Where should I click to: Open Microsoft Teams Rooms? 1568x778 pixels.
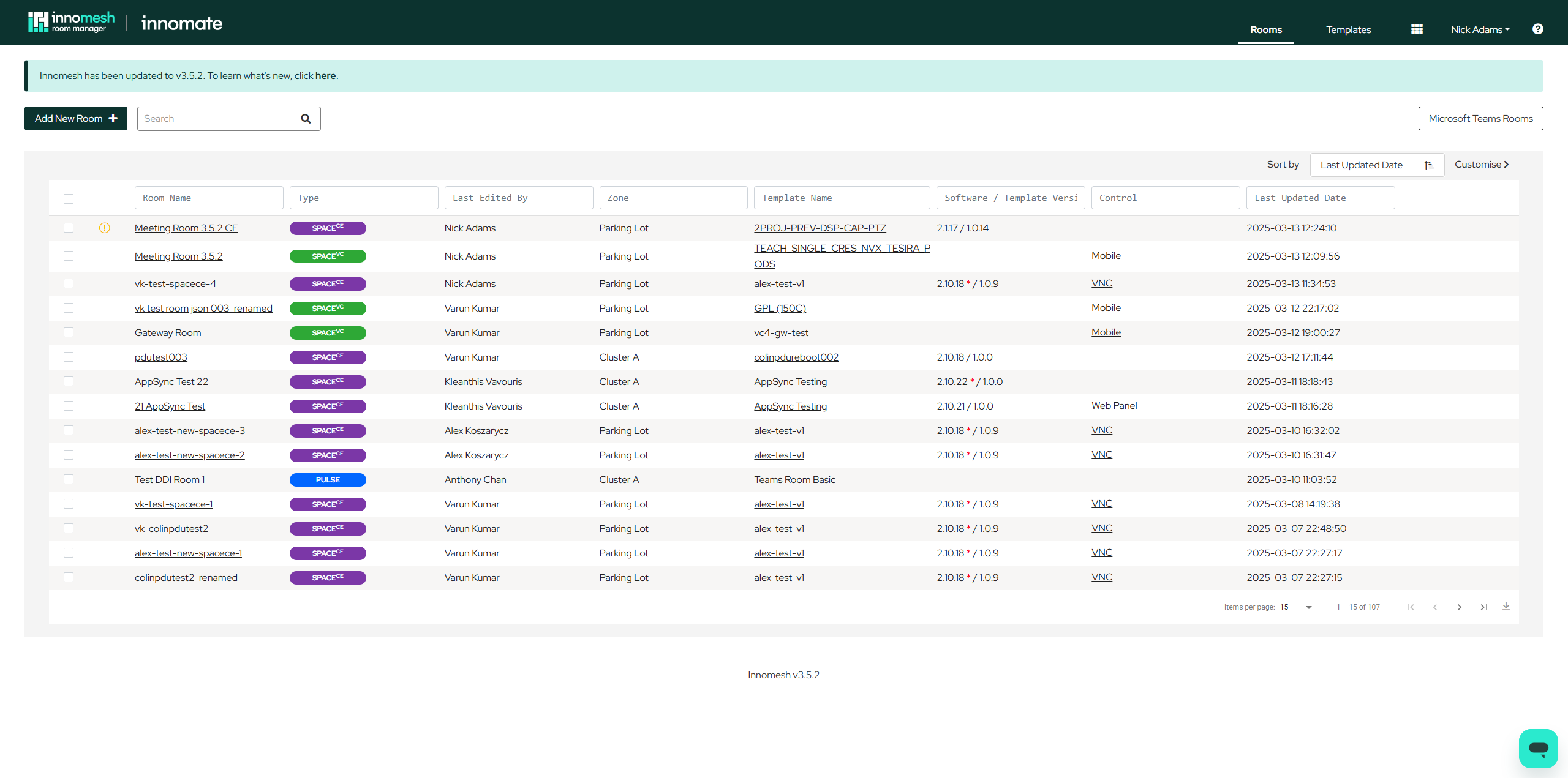(x=1480, y=119)
